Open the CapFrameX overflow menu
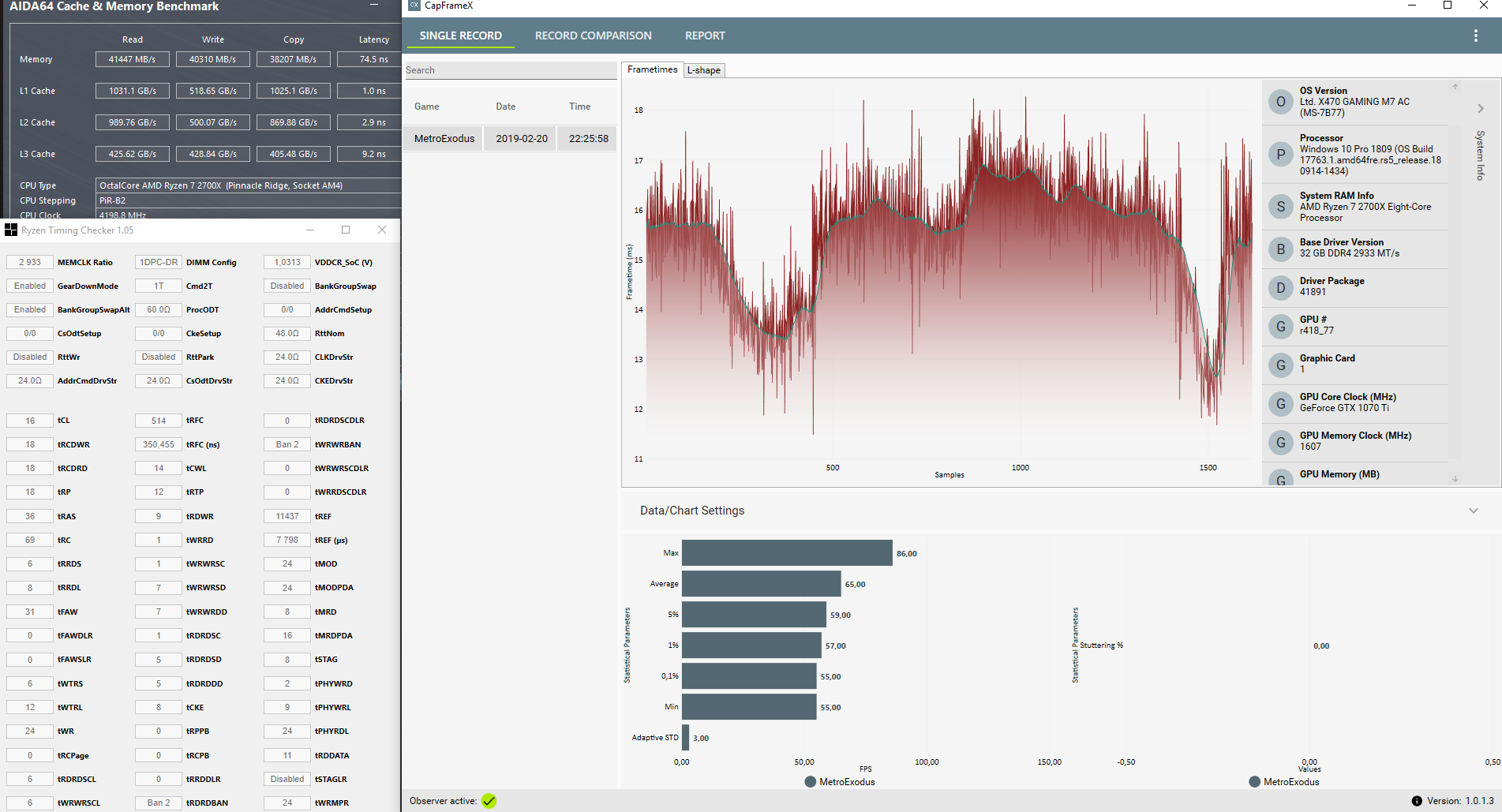1502x812 pixels. (1474, 36)
